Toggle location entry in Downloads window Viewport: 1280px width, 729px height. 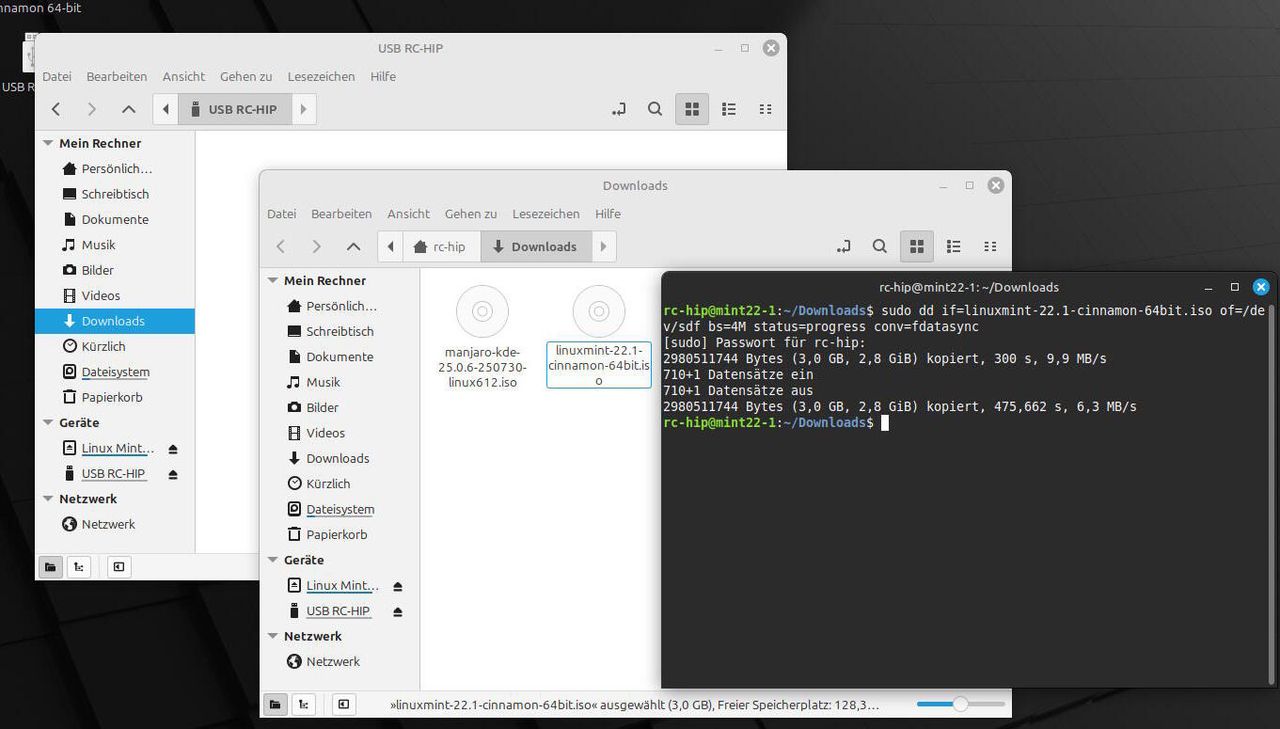point(843,246)
